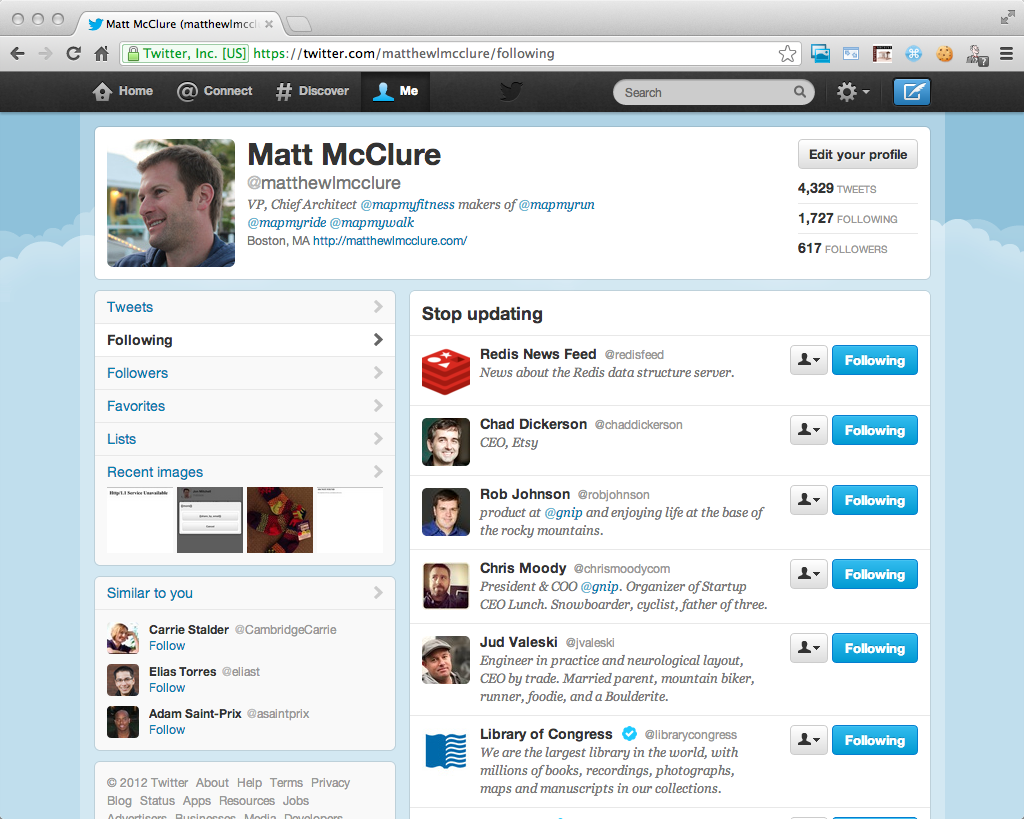The image size is (1024, 819).
Task: Open Followers in the profile sidebar
Action: point(245,373)
